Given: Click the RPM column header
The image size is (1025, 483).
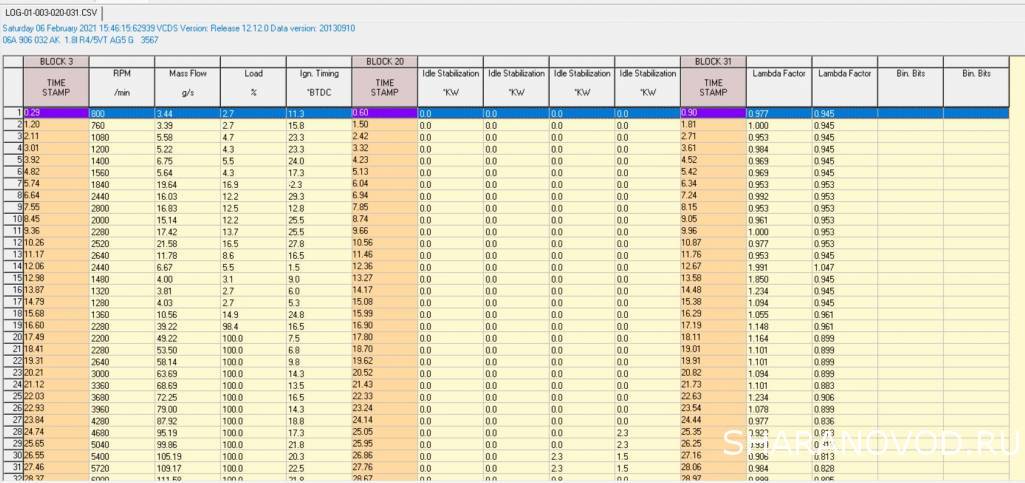Looking at the screenshot, I should click(120, 84).
